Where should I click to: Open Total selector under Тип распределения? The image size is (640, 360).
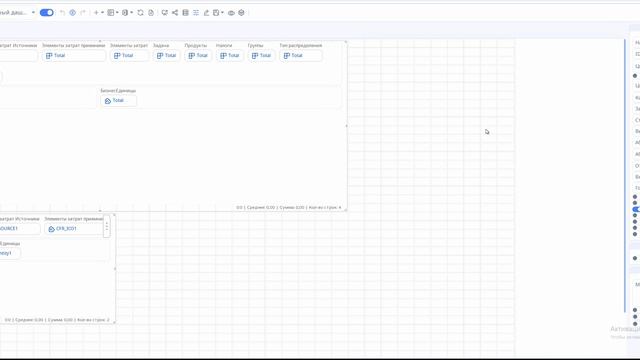301,56
